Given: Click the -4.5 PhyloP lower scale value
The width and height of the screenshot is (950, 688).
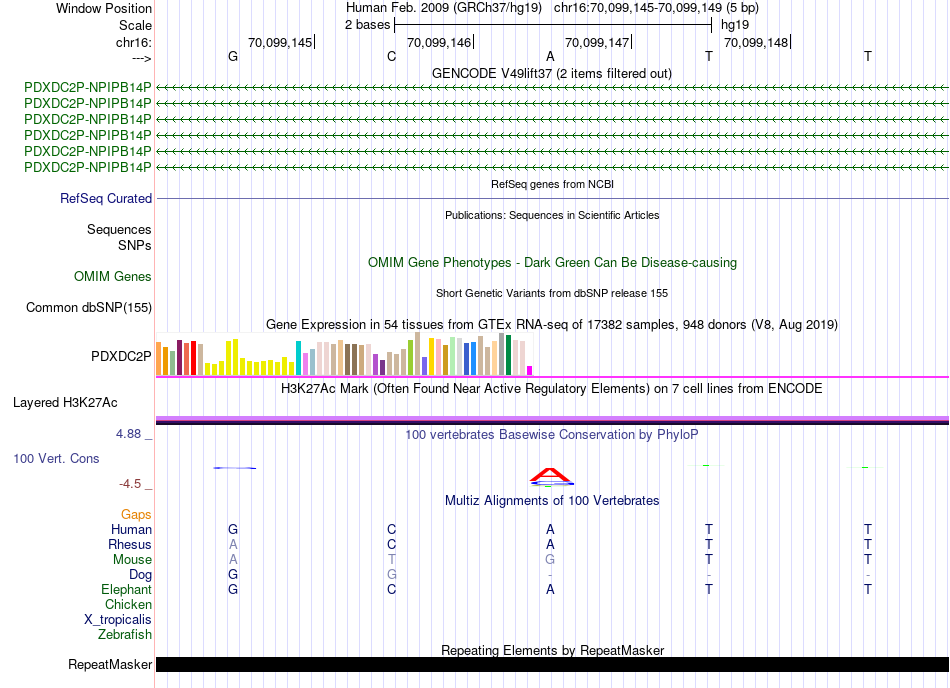Looking at the screenshot, I should 130,483.
